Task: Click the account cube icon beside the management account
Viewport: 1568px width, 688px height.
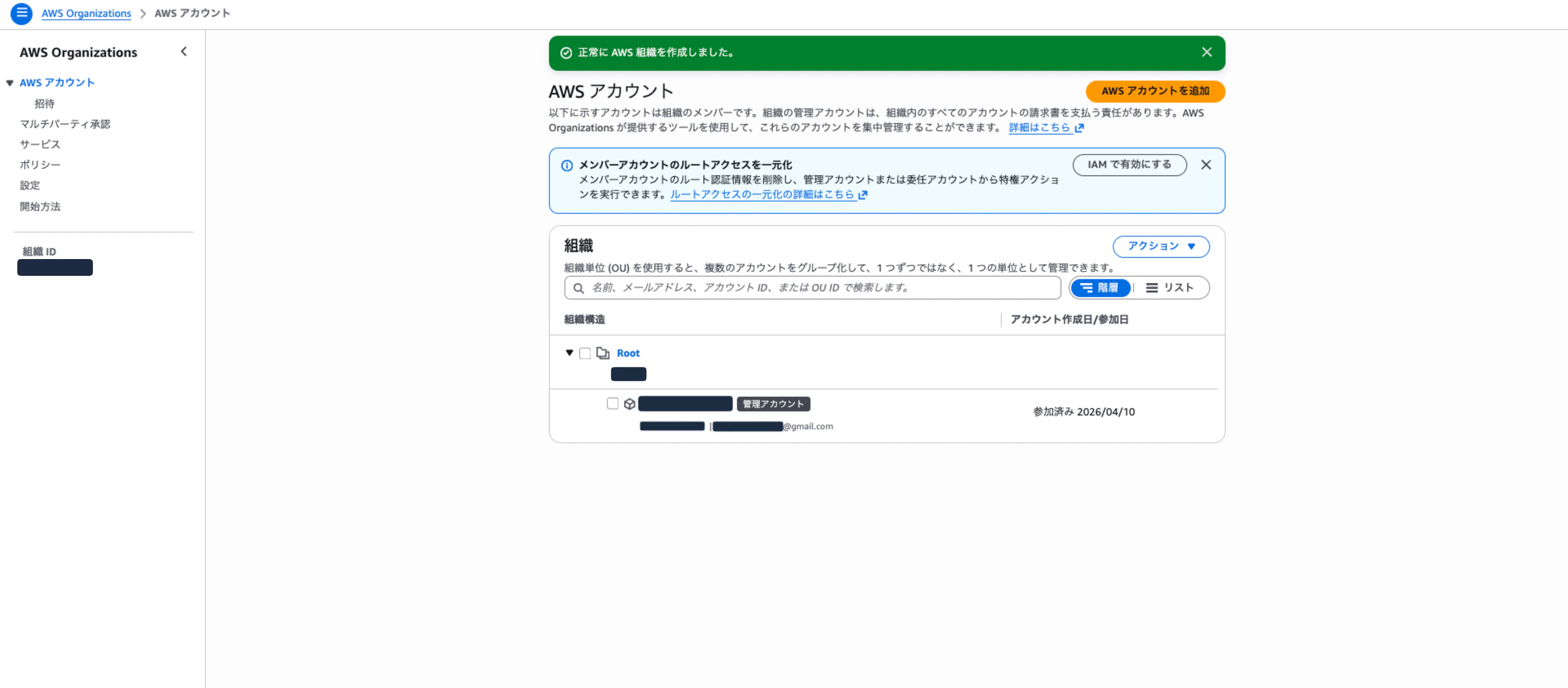Action: (629, 403)
